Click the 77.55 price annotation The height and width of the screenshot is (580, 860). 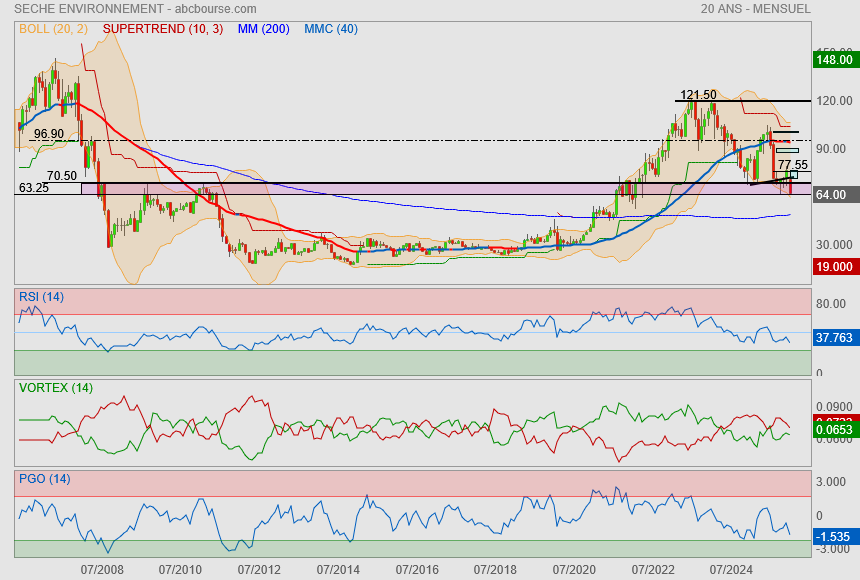[792, 164]
